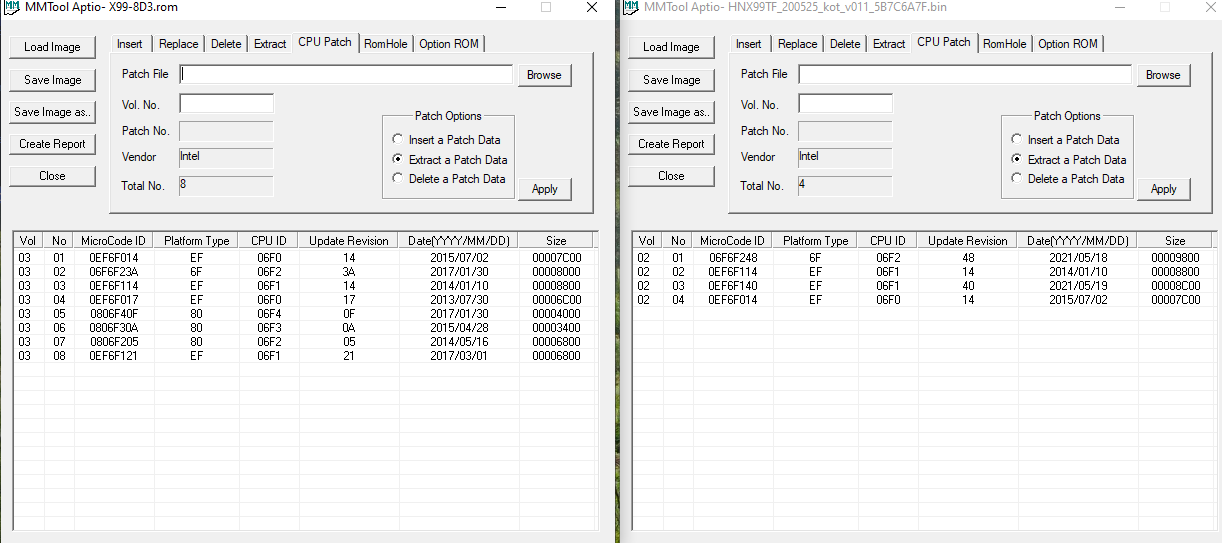Open the Insert tab in X99-8D3 window

130,44
